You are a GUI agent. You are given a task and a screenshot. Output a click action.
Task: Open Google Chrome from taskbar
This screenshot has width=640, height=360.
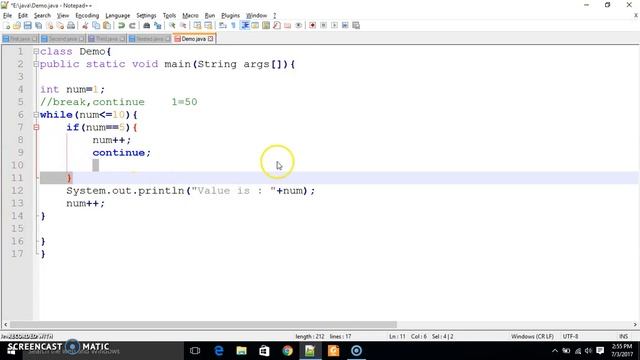click(x=287, y=351)
